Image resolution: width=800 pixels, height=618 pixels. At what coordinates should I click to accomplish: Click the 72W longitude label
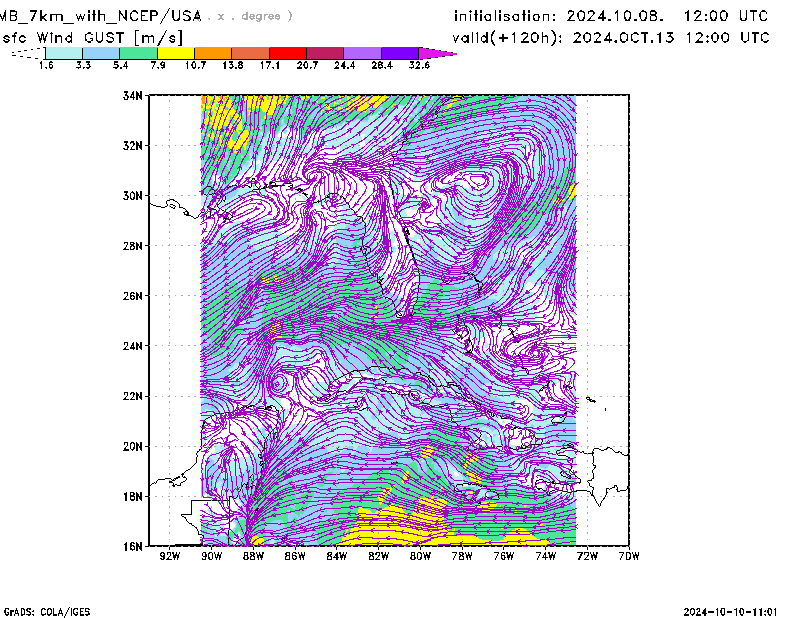(x=587, y=556)
